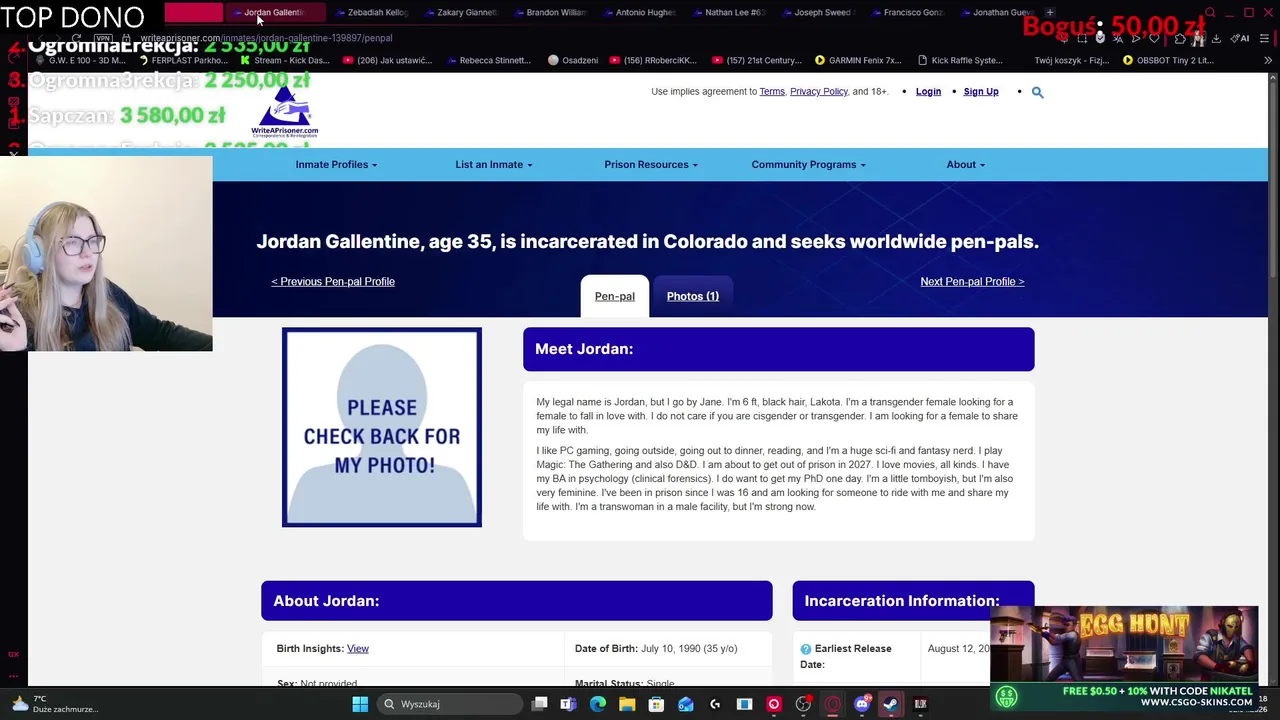Open the browser extensions cube icon
This screenshot has height=720, width=1280.
(x=1180, y=38)
